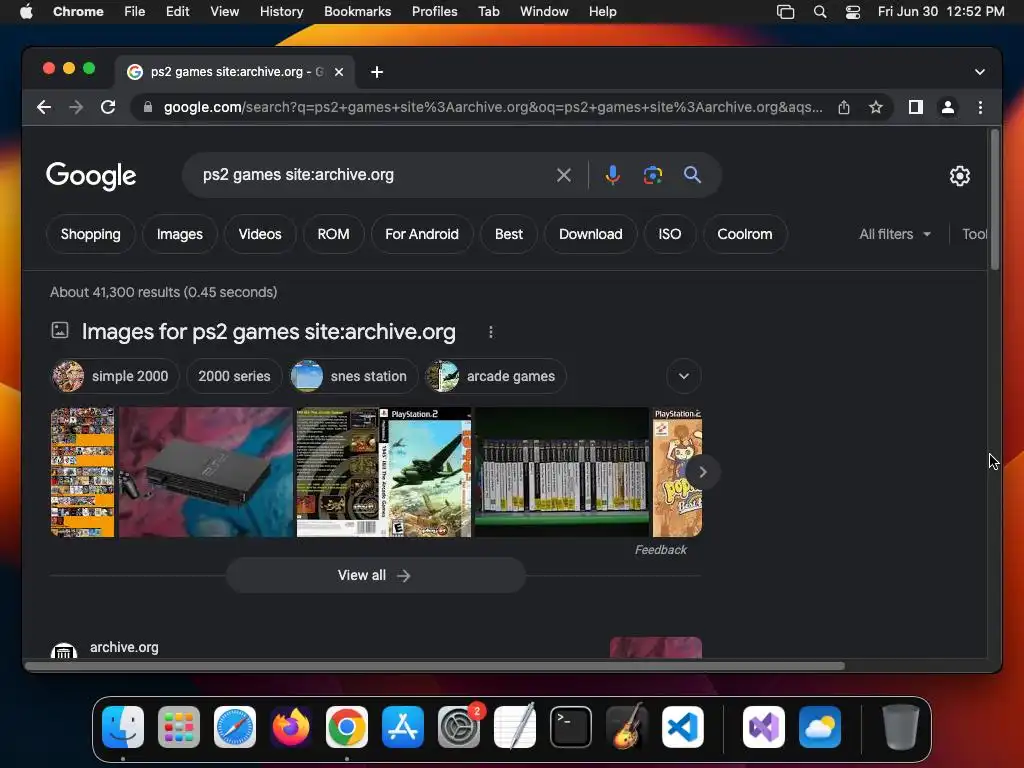This screenshot has height=768, width=1024.
Task: Select the Shopping filter chip
Action: pyautogui.click(x=91, y=234)
